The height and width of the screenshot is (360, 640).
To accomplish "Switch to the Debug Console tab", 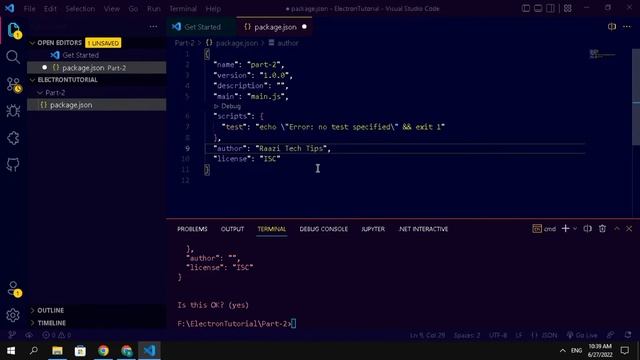I will (x=324, y=229).
